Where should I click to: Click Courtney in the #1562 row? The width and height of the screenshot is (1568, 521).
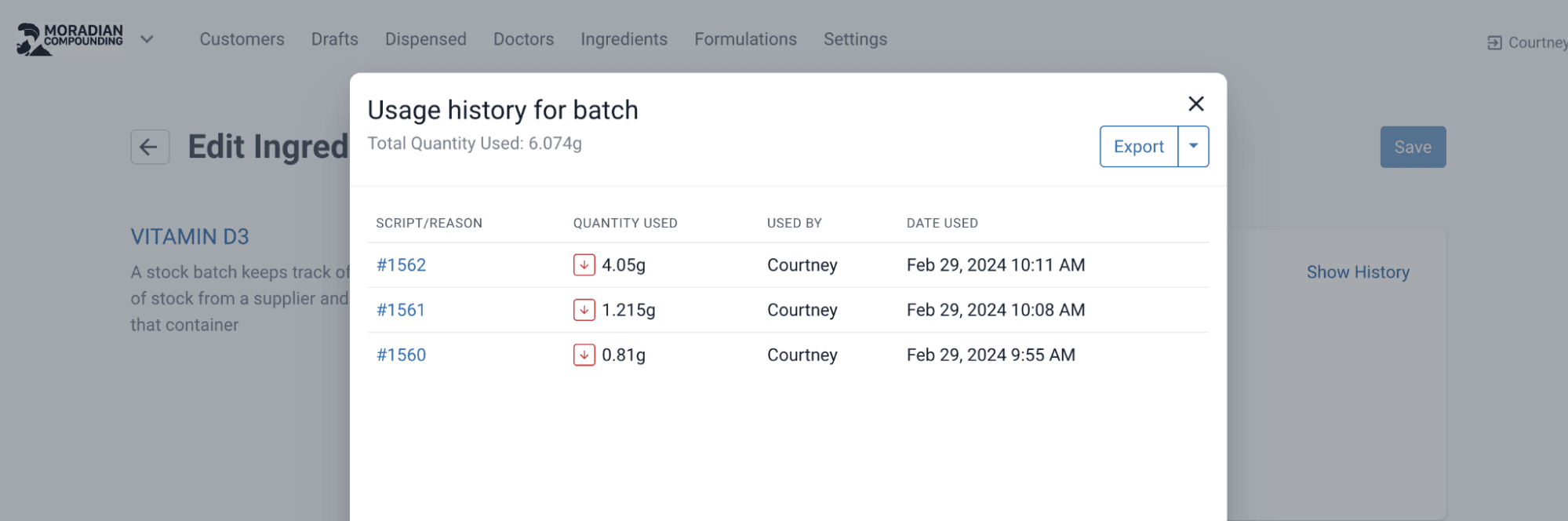coord(802,265)
